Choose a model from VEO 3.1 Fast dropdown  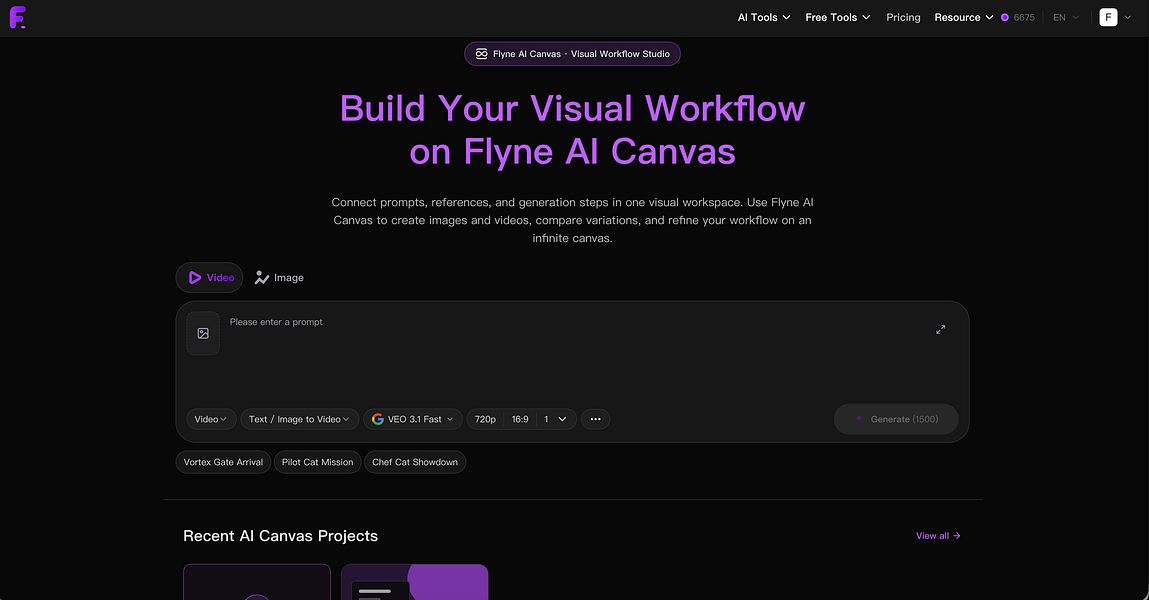click(x=413, y=419)
